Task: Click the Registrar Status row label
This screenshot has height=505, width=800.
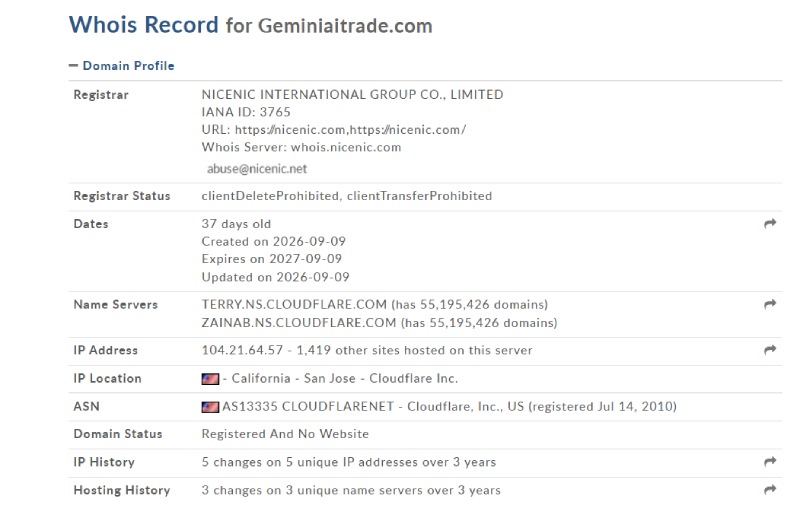Action: 122,196
